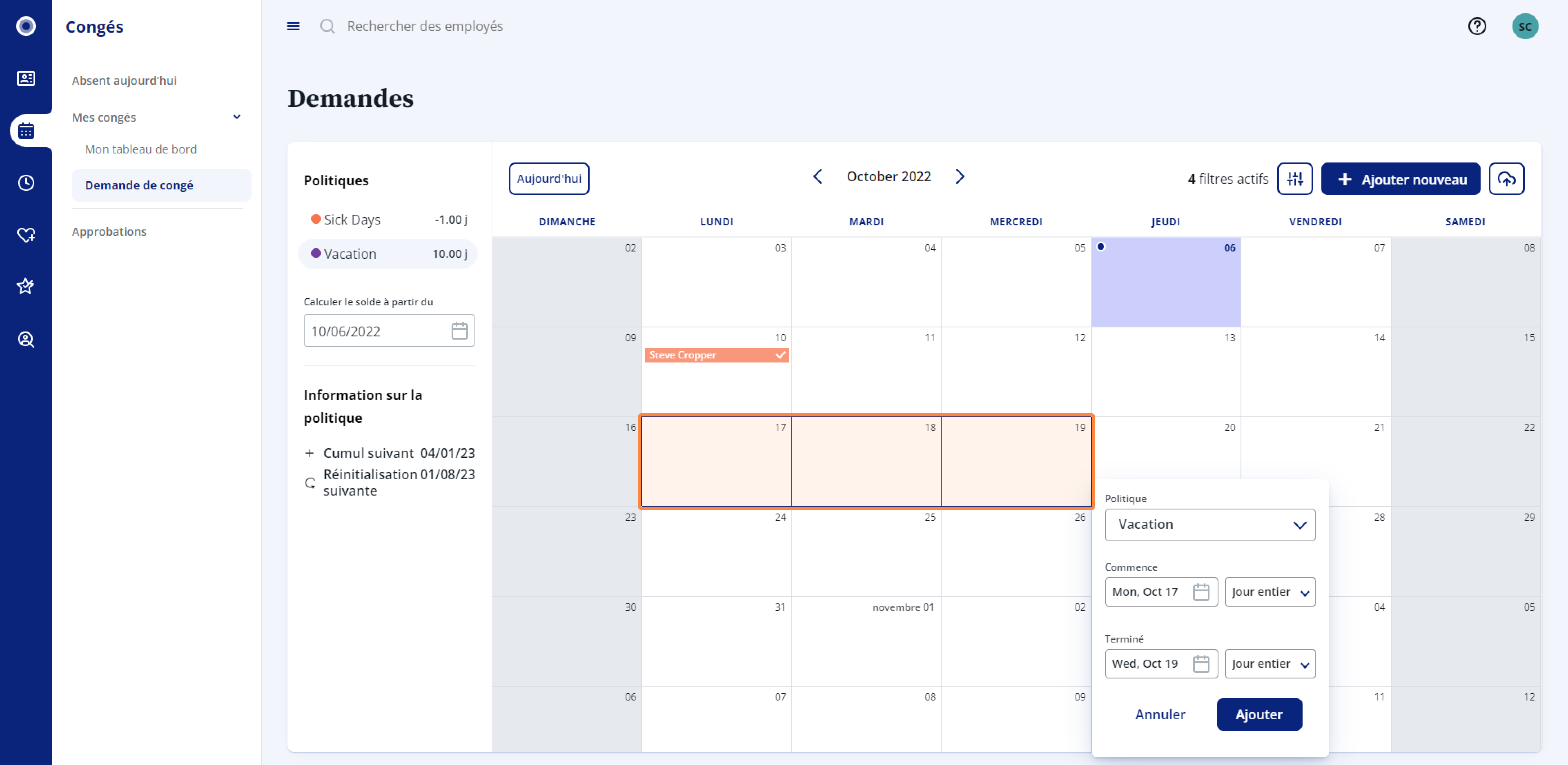Screen dimensions: 1568x765
Task: Toggle the hamburger menu icon
Action: coord(293,26)
